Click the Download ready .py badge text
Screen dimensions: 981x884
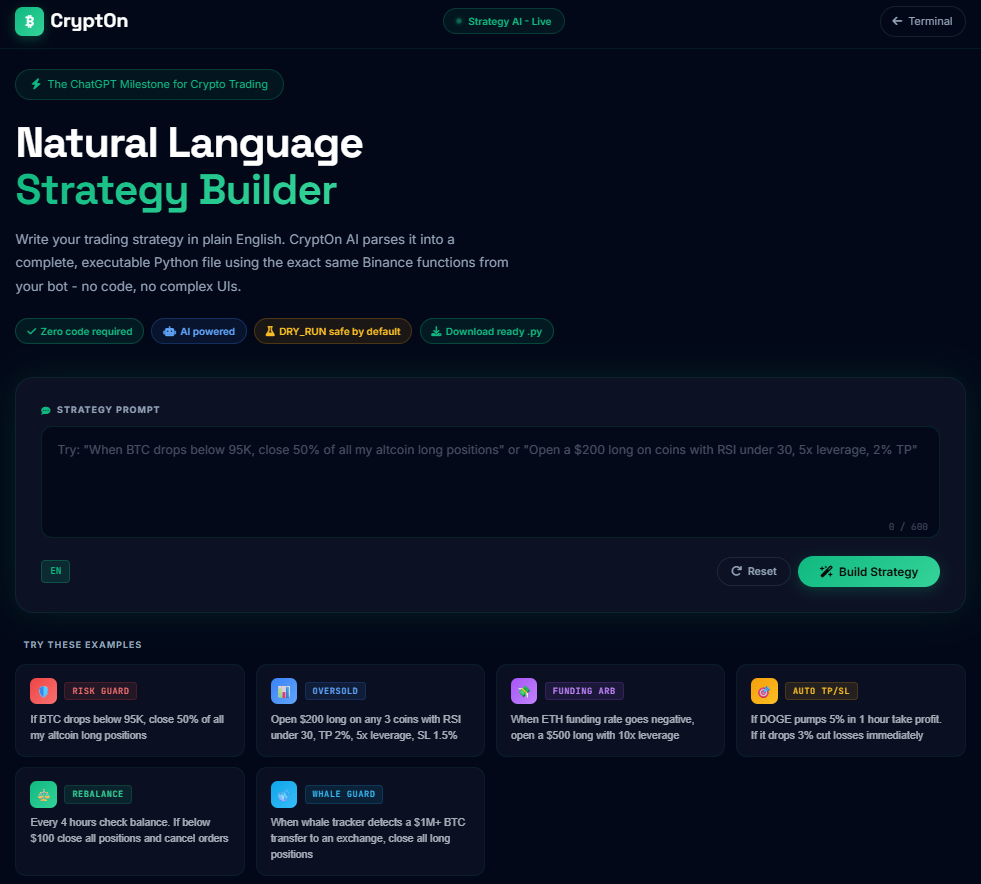(494, 332)
